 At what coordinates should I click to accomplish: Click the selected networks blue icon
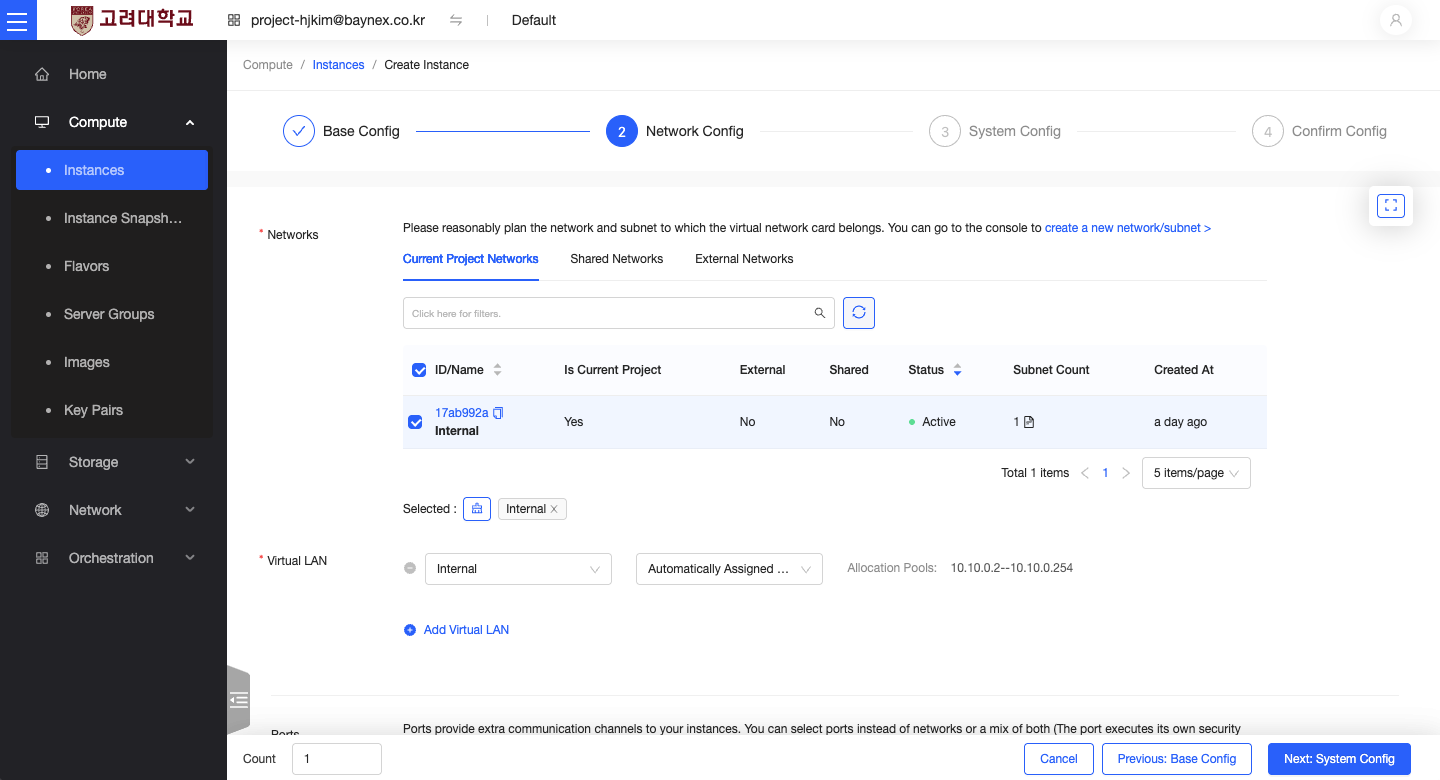click(477, 509)
